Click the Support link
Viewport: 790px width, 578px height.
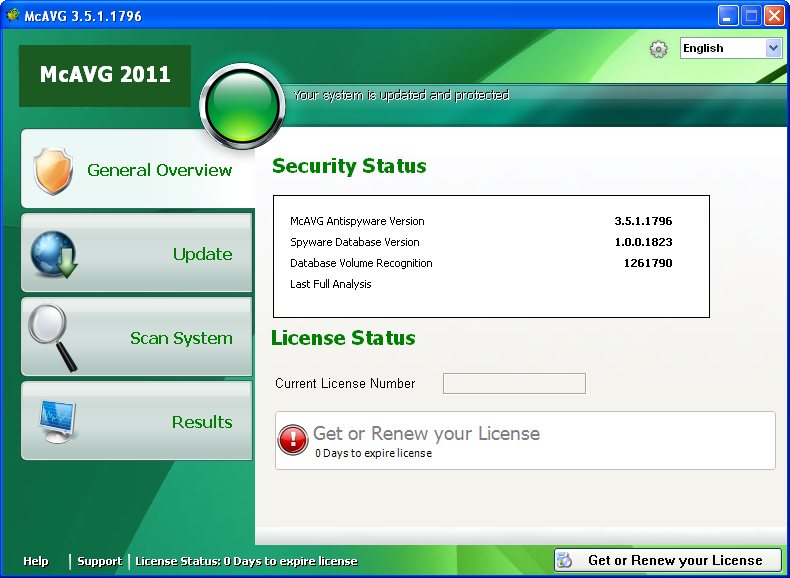coord(100,561)
